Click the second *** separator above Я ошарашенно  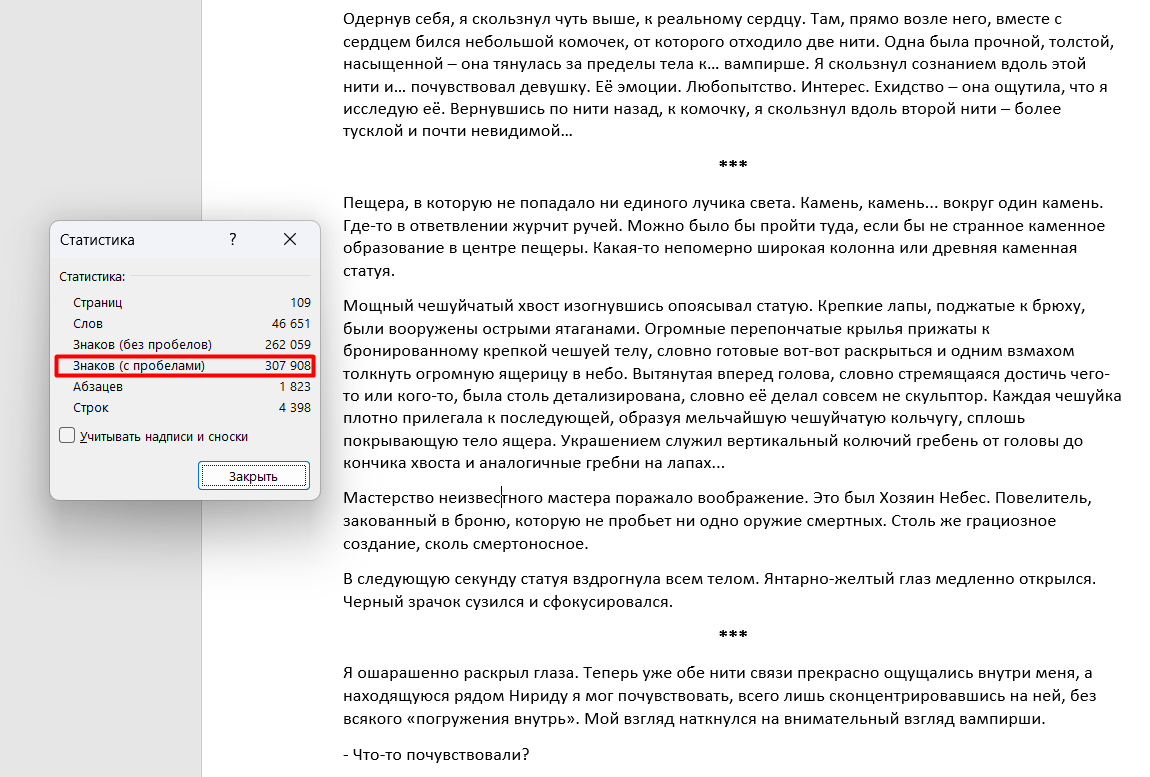733,635
